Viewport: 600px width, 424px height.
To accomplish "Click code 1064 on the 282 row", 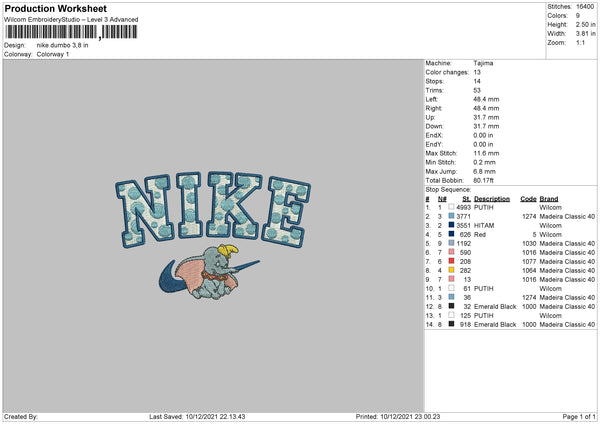I will [x=529, y=271].
